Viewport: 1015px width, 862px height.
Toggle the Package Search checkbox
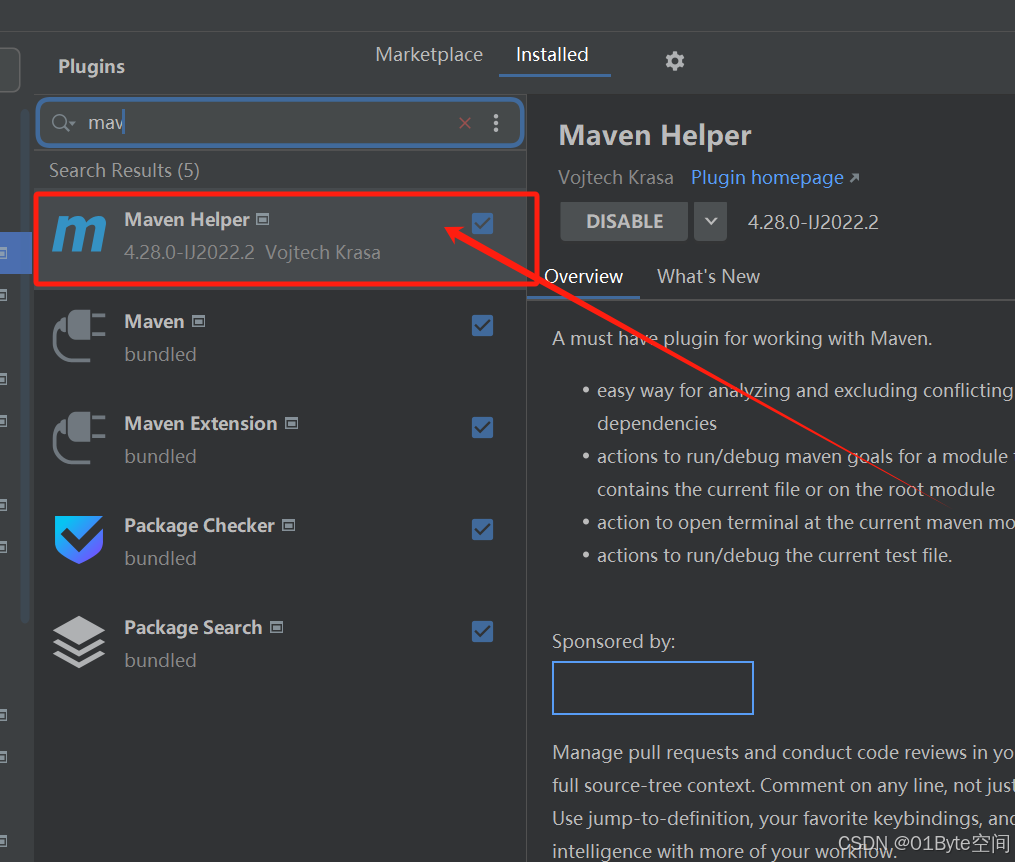(x=482, y=631)
